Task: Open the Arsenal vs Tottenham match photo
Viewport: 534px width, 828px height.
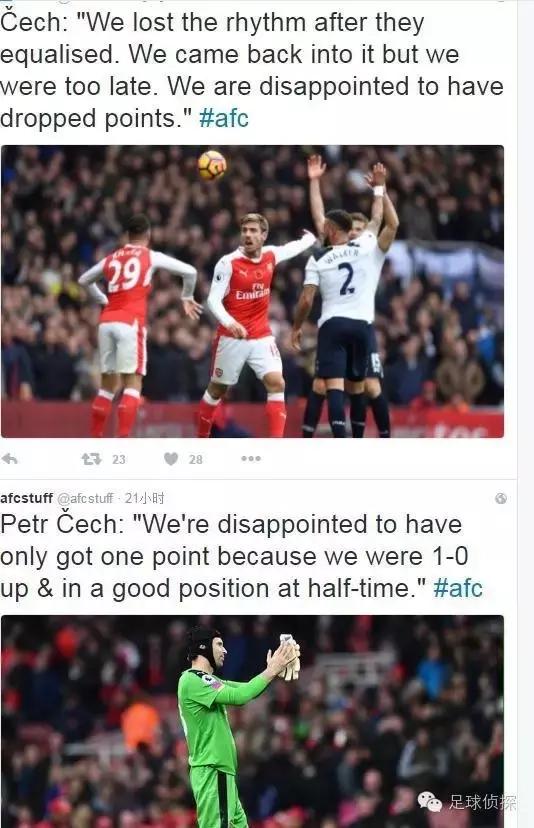Action: (252, 291)
